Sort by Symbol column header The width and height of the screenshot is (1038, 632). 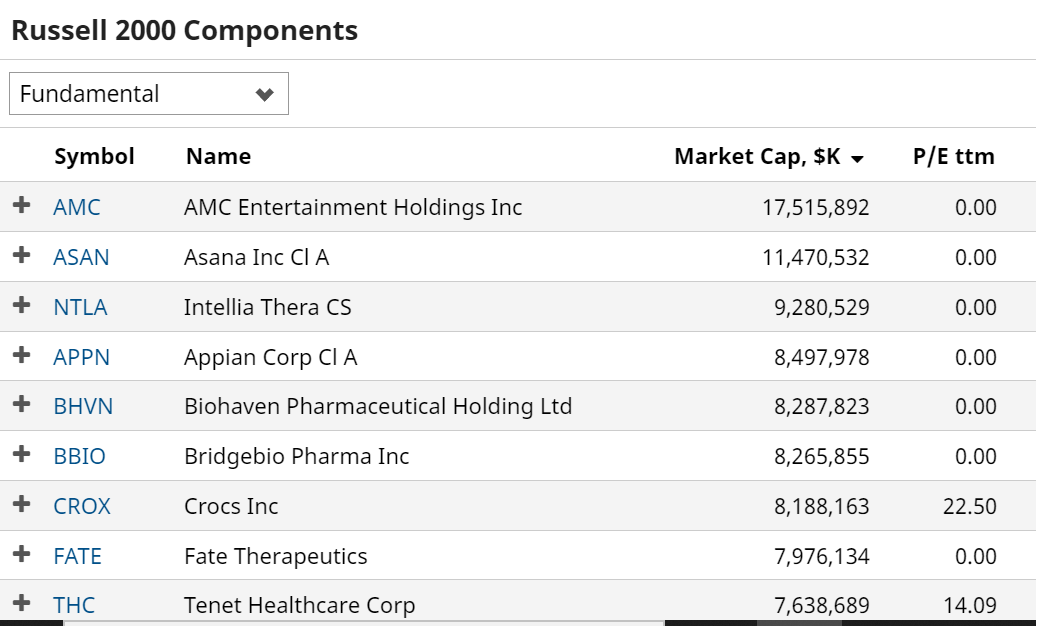click(x=94, y=156)
